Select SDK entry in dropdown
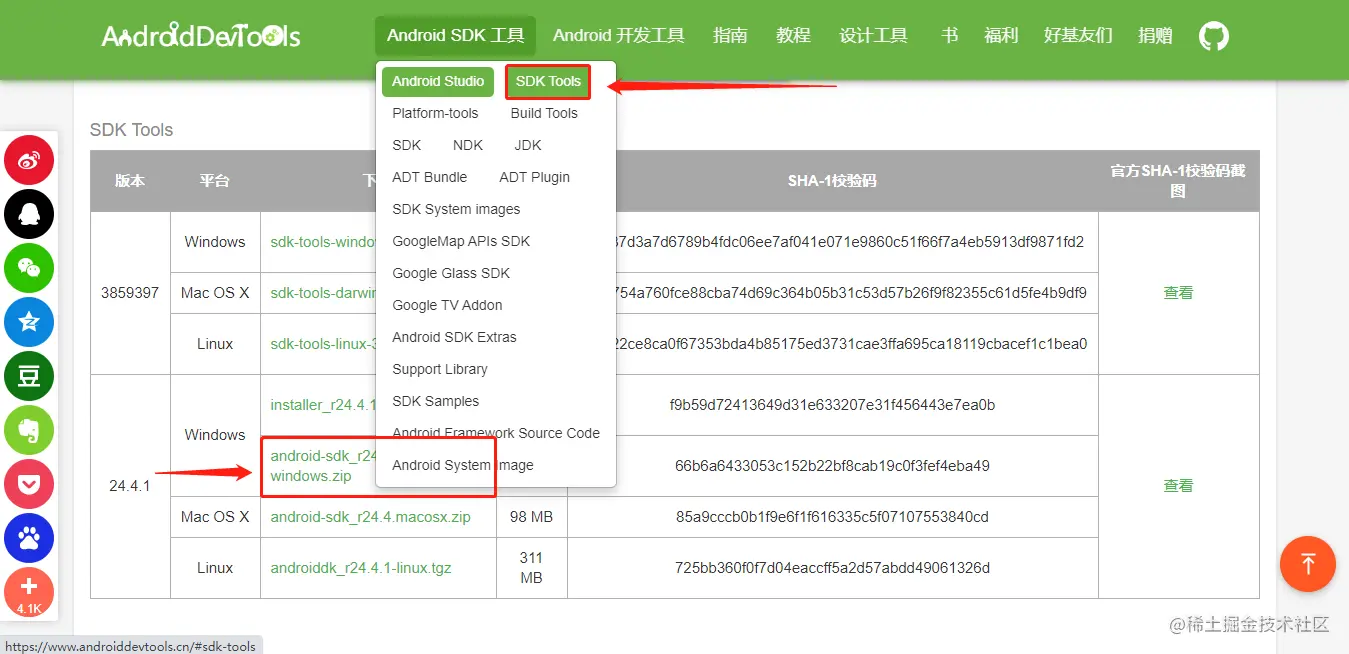 [x=407, y=145]
